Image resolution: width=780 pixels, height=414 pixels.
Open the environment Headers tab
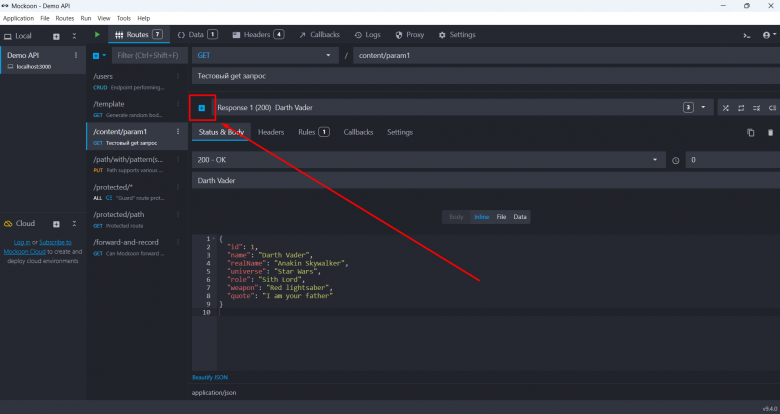[x=258, y=35]
